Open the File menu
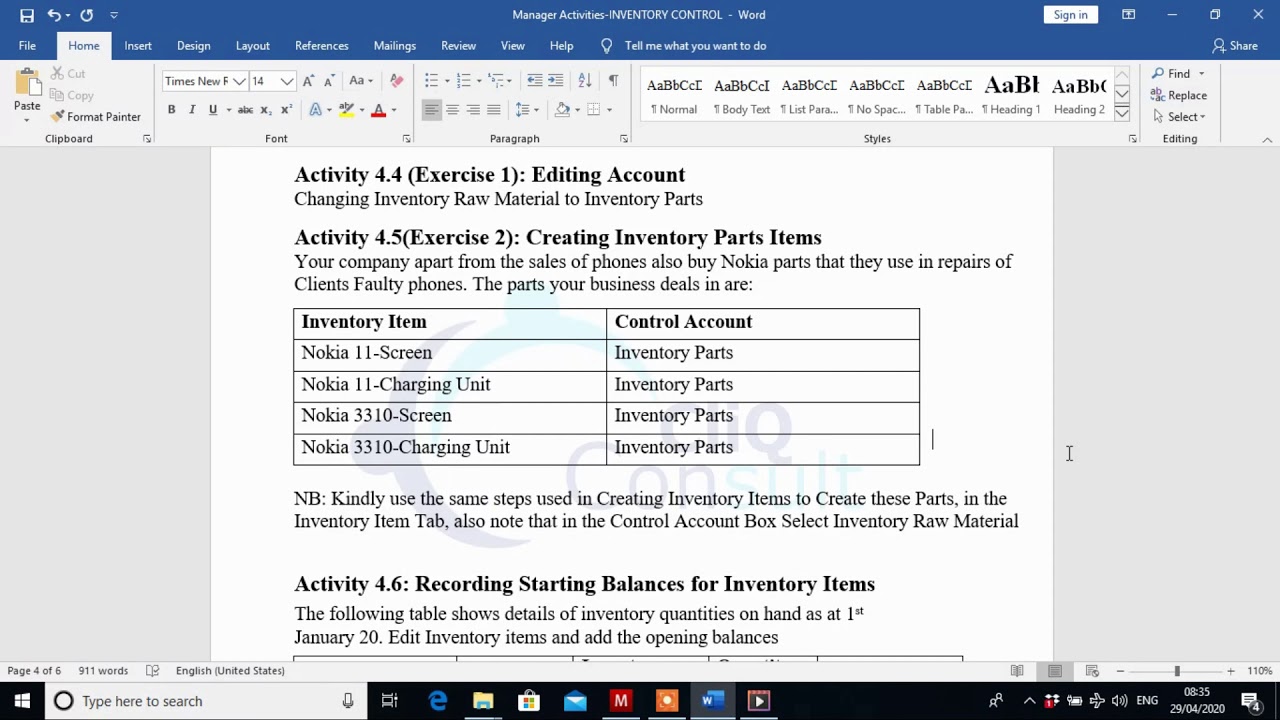 [x=27, y=46]
